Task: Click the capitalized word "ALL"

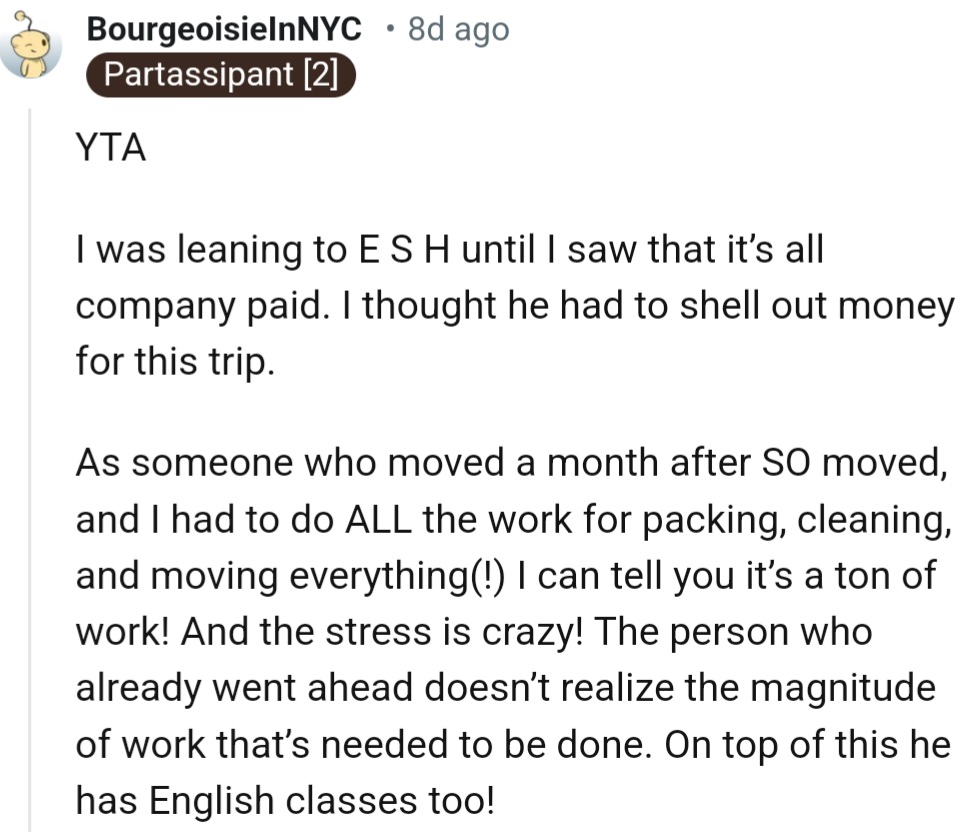Action: [381, 519]
